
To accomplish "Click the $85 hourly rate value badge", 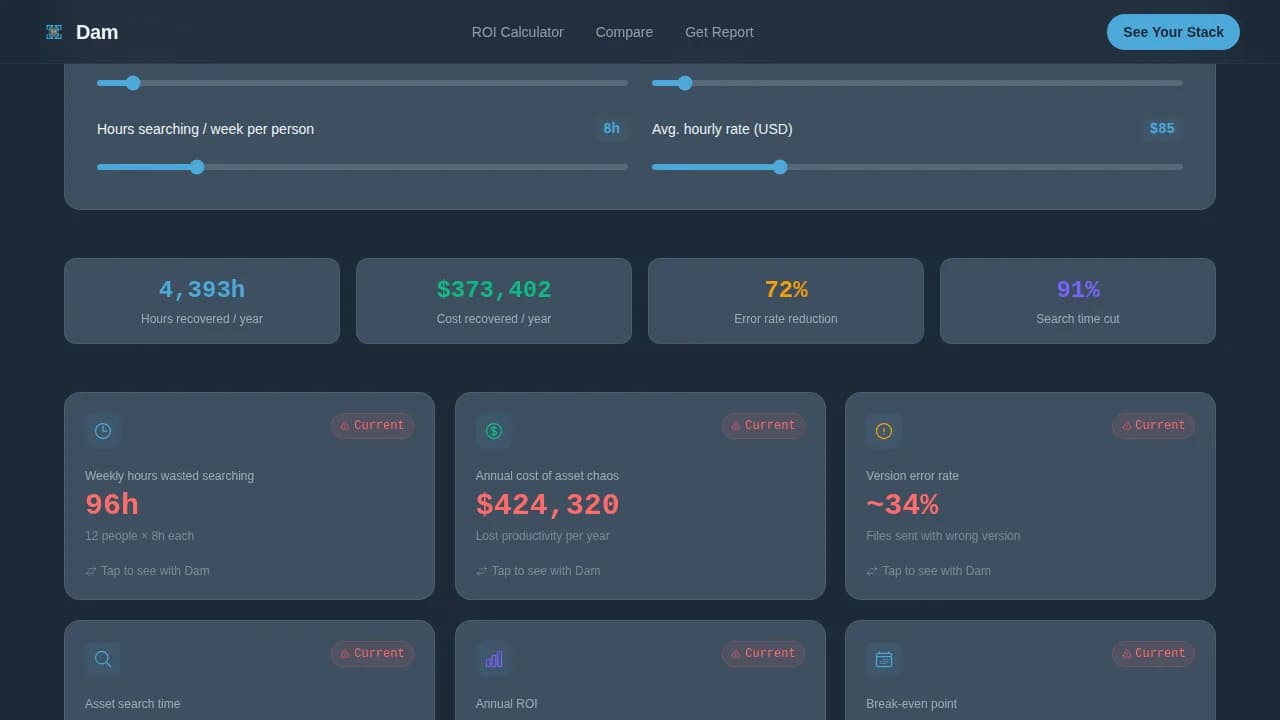I will tap(1162, 129).
